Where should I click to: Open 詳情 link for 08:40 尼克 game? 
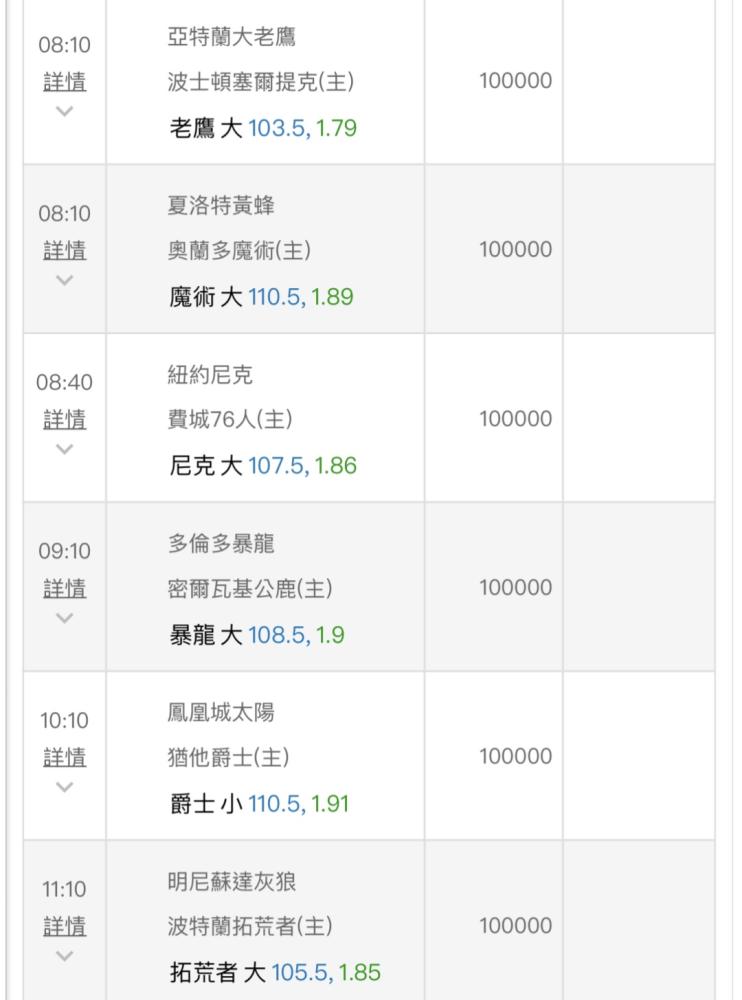tap(64, 420)
